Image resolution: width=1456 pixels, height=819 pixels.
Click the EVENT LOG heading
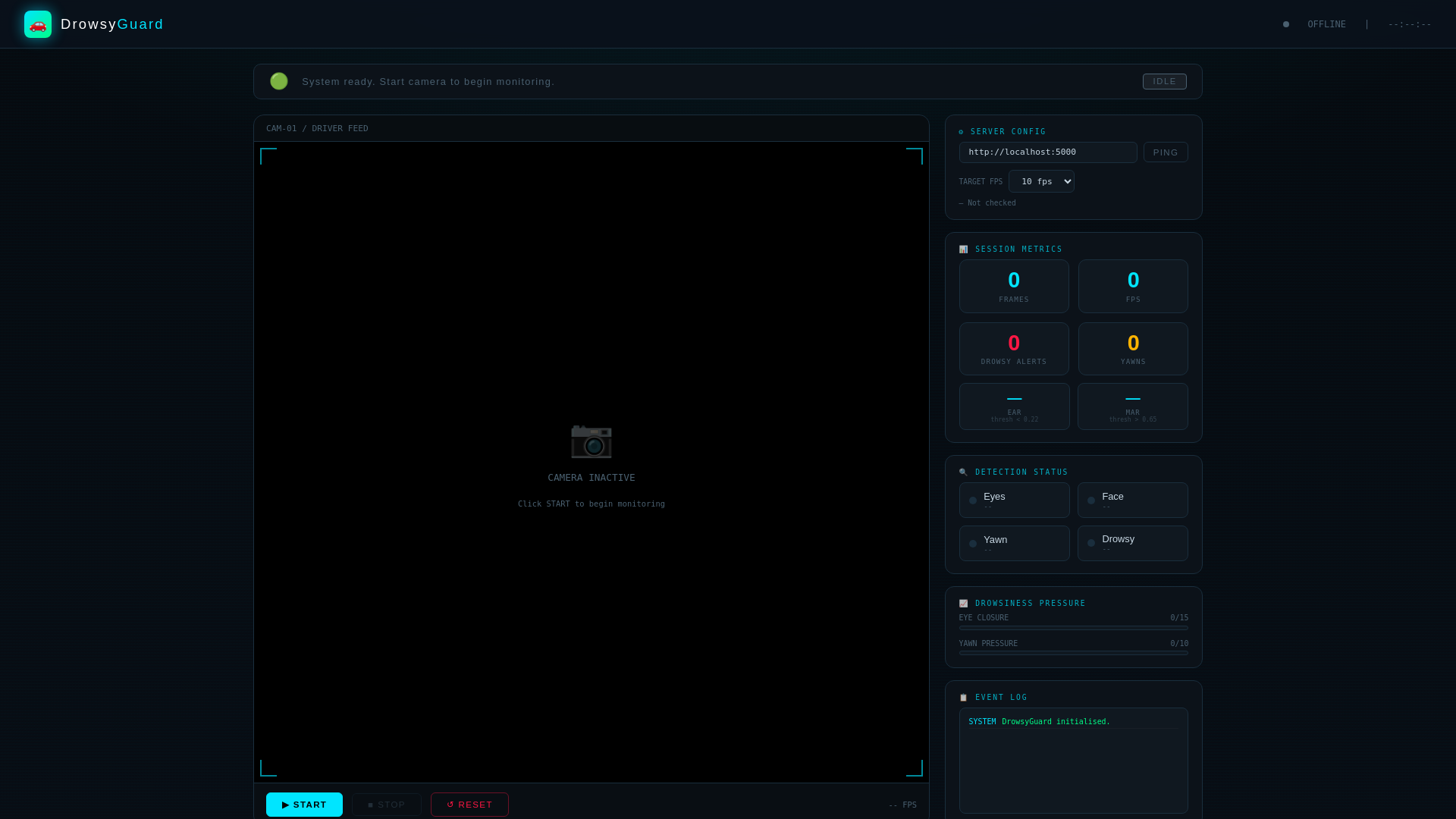[1002, 698]
